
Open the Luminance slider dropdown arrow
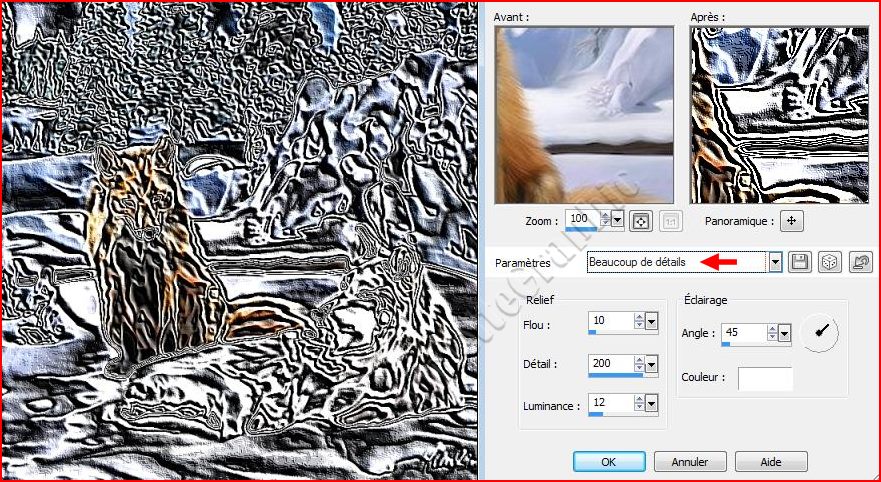coord(652,404)
